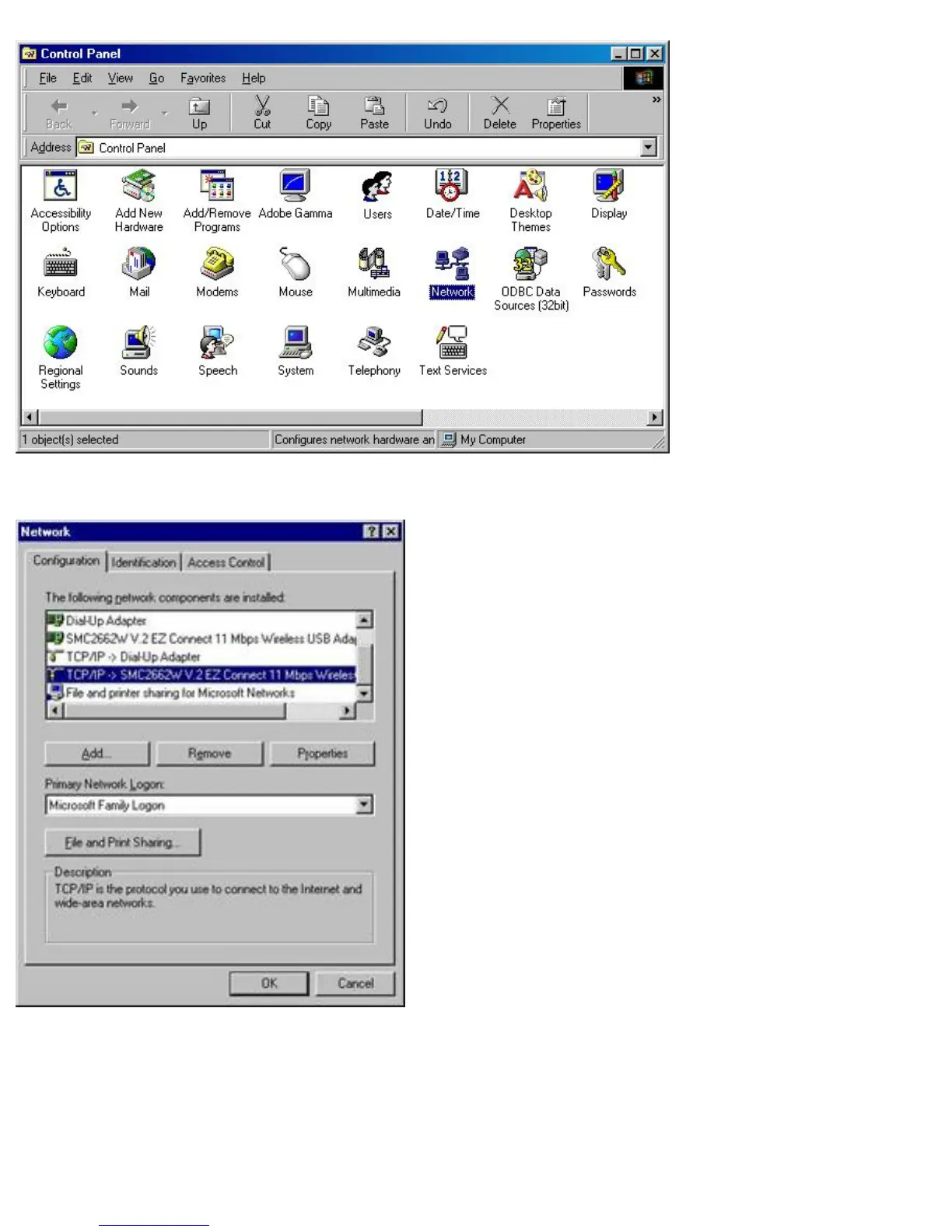Open Accessibility Options icon
952x1232 pixels.
(61, 201)
